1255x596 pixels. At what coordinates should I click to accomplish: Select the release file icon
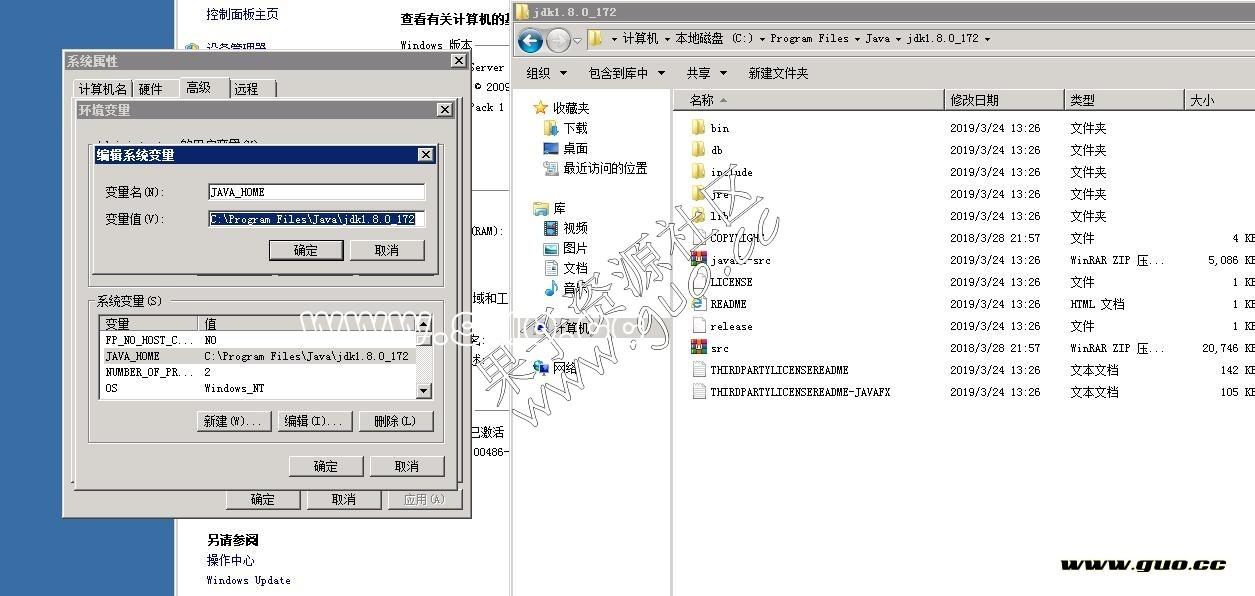(698, 326)
